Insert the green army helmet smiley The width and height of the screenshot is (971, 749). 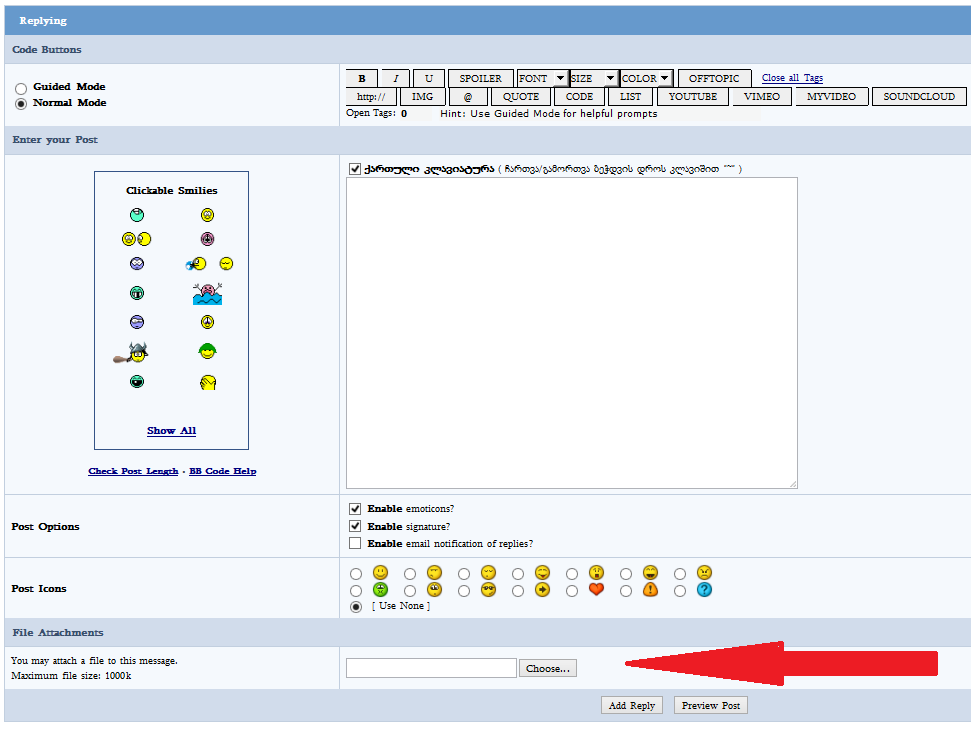[x=207, y=351]
